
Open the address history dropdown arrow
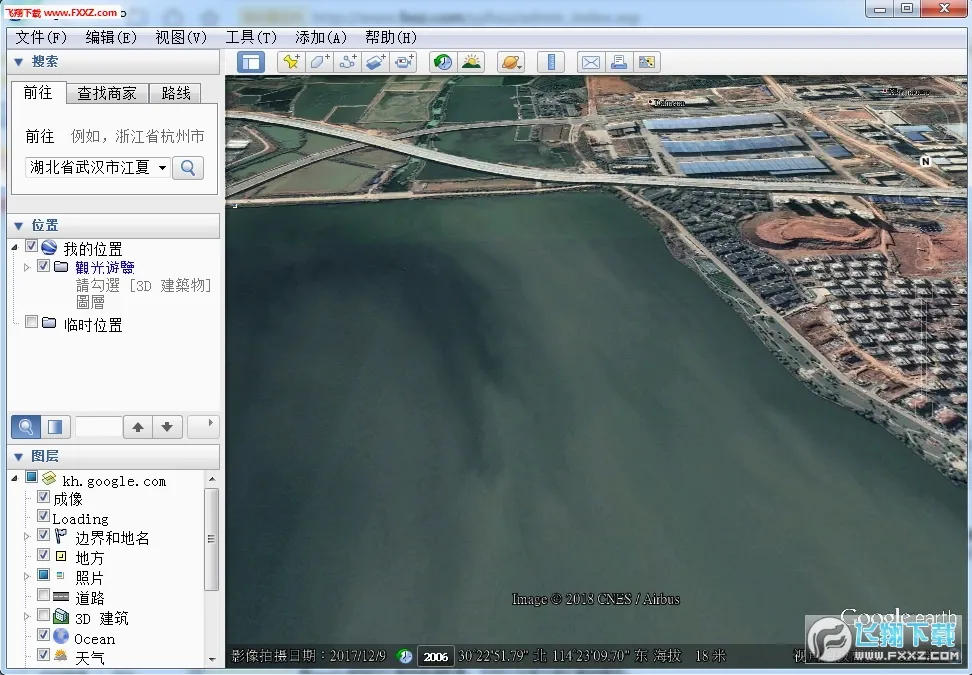162,167
